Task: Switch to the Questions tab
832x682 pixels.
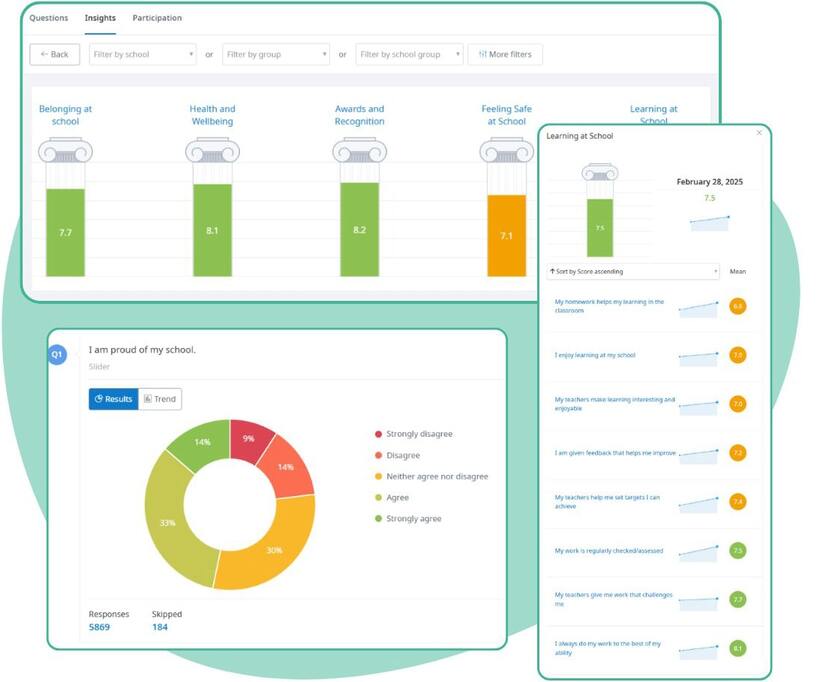Action: pyautogui.click(x=49, y=17)
